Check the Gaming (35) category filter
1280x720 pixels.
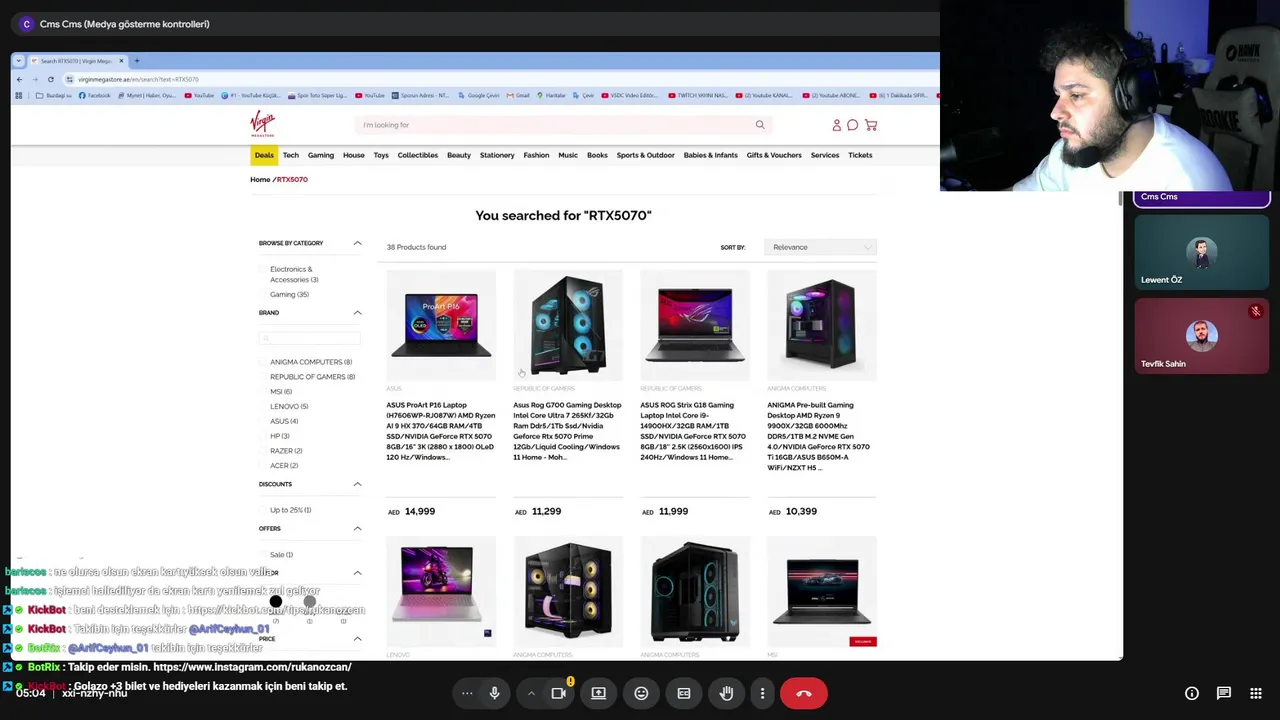pyautogui.click(x=264, y=294)
